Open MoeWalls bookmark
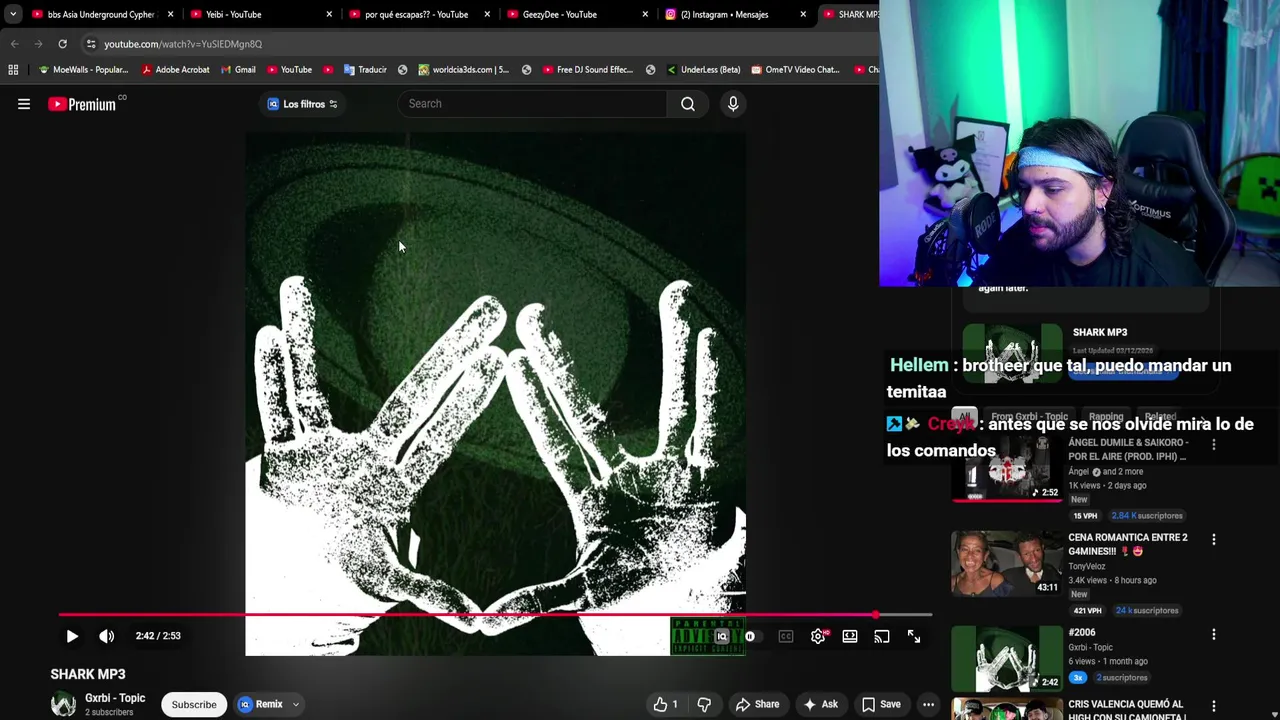Screen dimensions: 1280x720 point(82,70)
